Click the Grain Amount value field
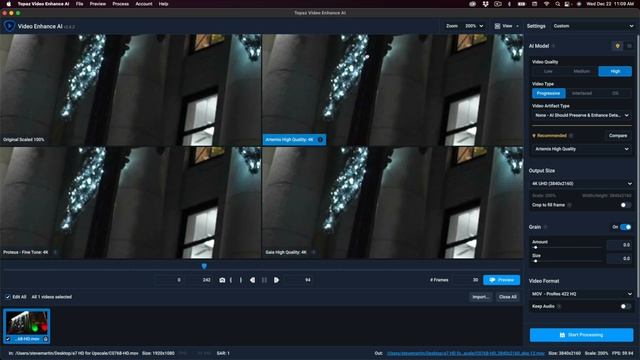The height and width of the screenshot is (360, 640). point(619,245)
